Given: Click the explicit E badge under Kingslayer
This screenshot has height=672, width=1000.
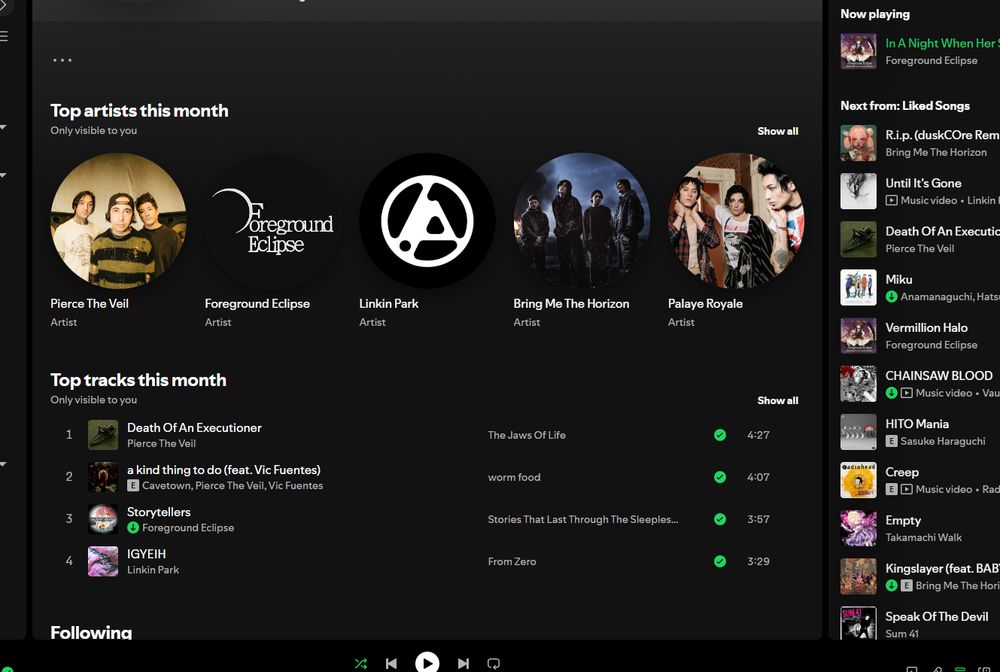Looking at the screenshot, I should coord(906,585).
